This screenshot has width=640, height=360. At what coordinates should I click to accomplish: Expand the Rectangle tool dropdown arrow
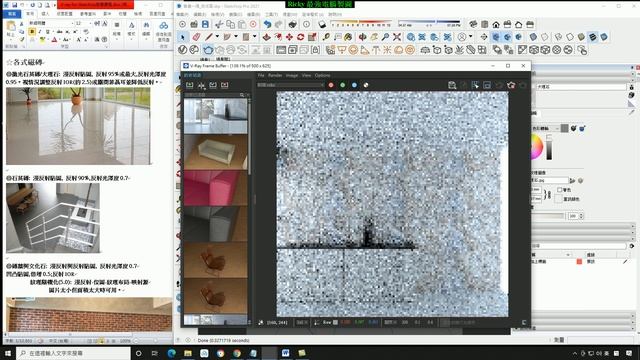click(x=254, y=37)
